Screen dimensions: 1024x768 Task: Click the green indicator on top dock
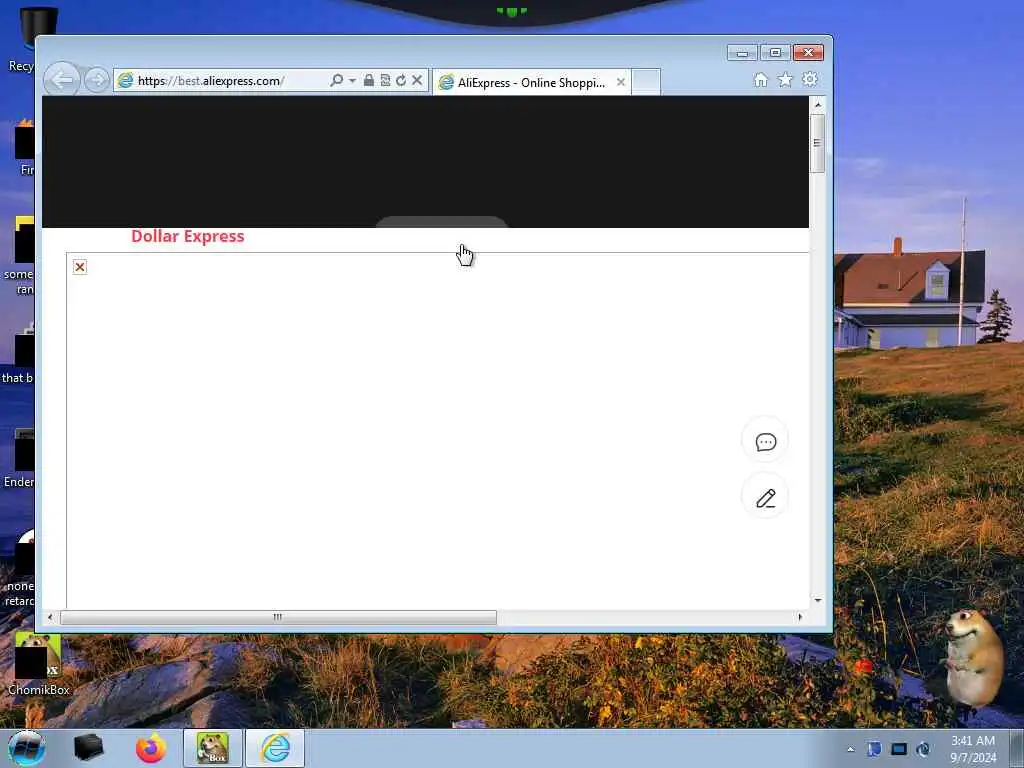pos(511,11)
